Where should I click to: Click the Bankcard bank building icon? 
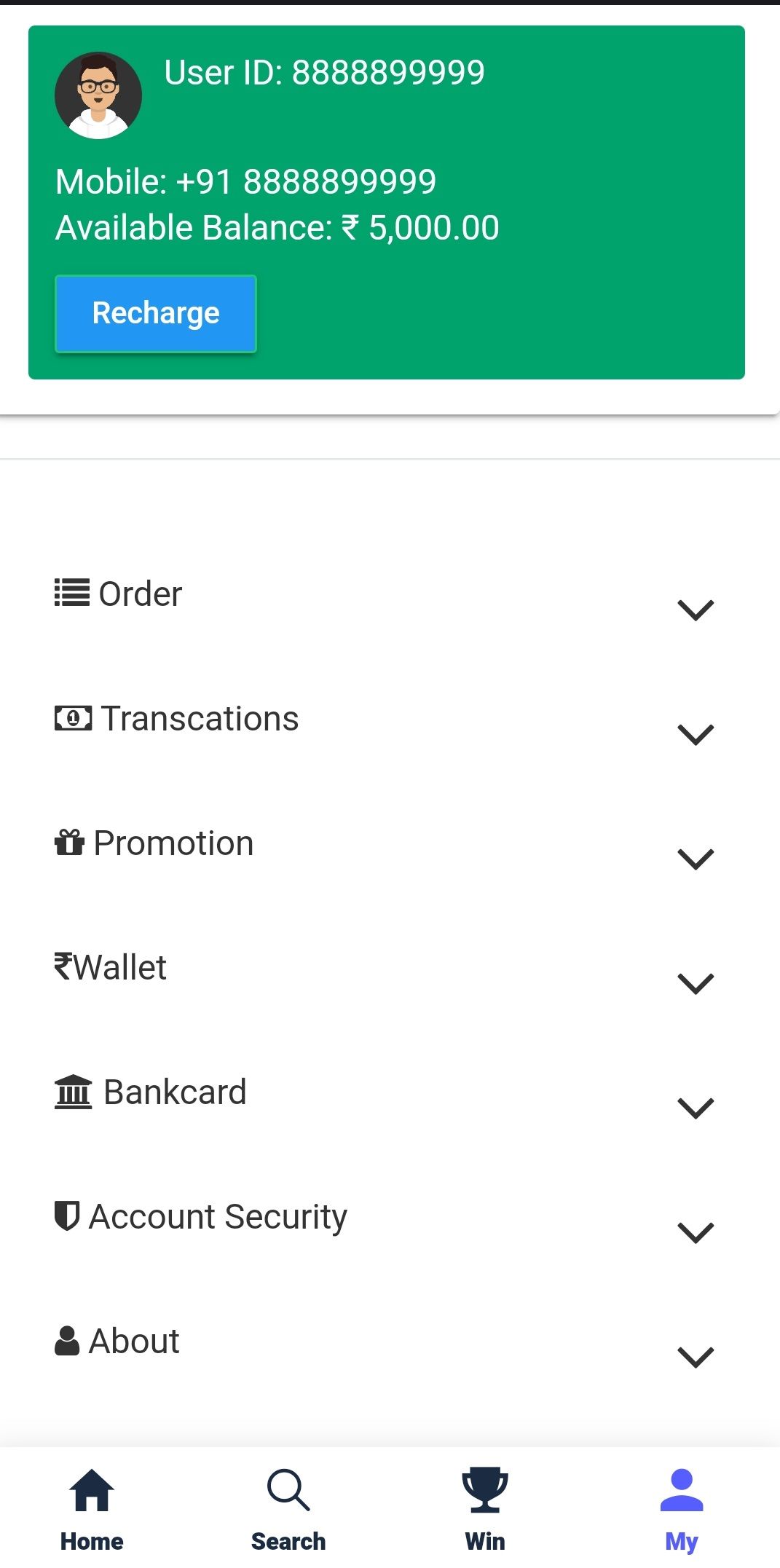[73, 1092]
